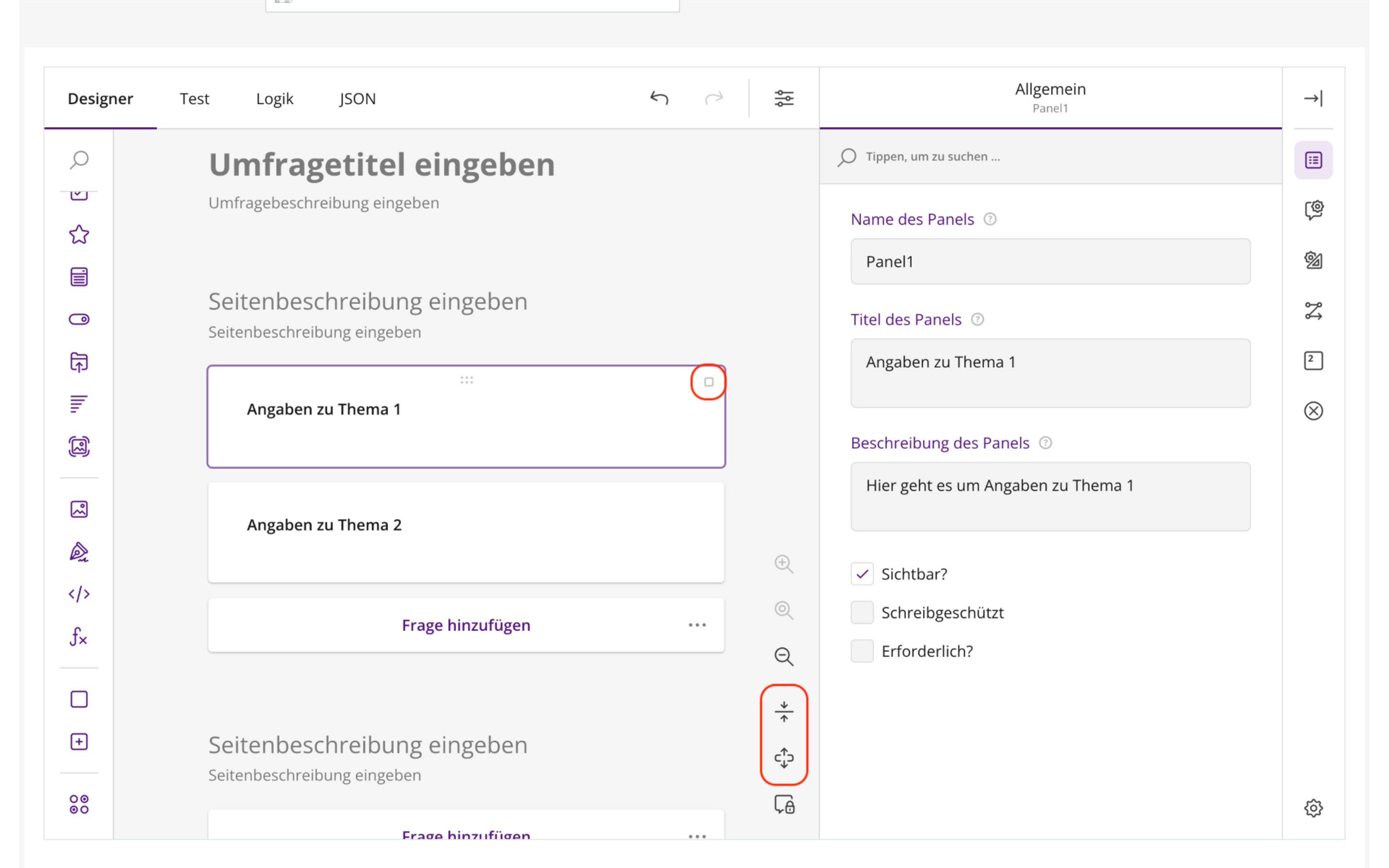Select the Signature pad toolbox icon
The image size is (1389, 868).
pos(79,552)
